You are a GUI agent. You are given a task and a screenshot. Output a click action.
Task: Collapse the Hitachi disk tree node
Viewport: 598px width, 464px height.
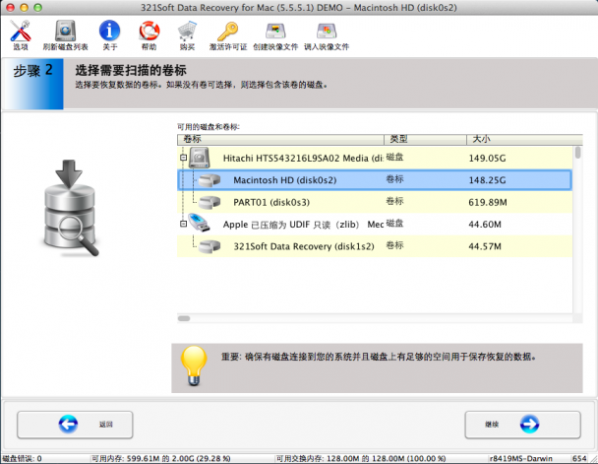[x=183, y=157]
